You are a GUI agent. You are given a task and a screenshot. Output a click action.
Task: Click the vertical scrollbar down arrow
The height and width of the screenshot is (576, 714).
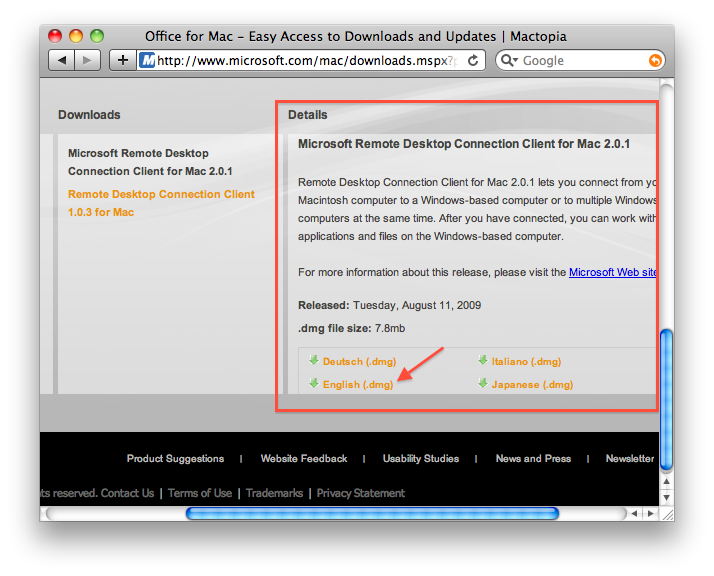(667, 497)
